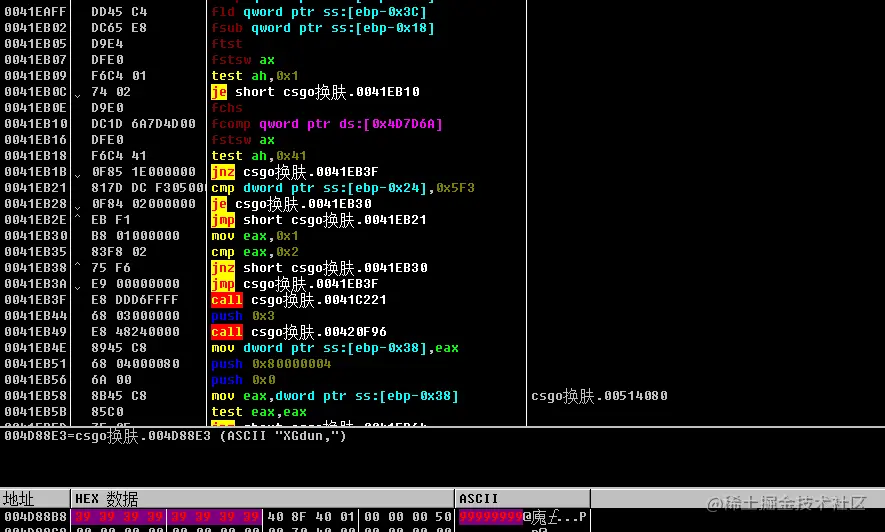Select call csgo换肤.00420F96 instruction
Viewport: 885px width, 532px height.
pyautogui.click(x=299, y=332)
